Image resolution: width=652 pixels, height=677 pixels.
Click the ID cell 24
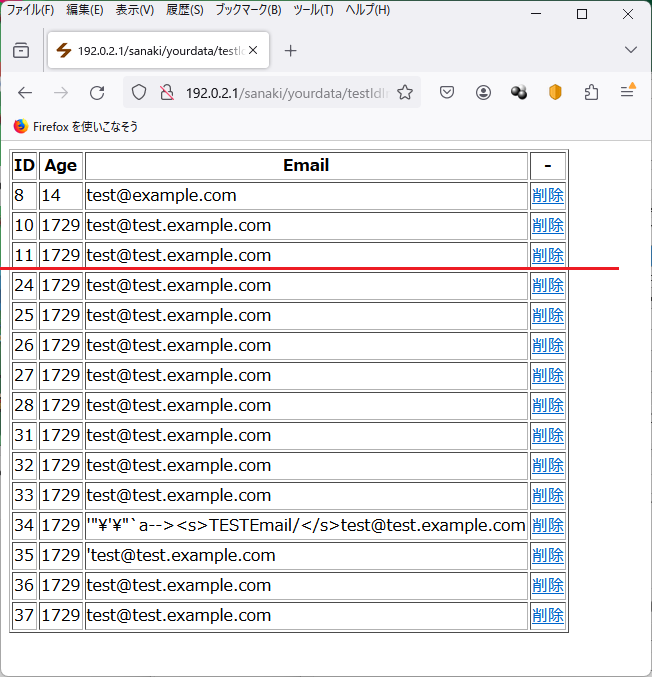click(x=24, y=285)
